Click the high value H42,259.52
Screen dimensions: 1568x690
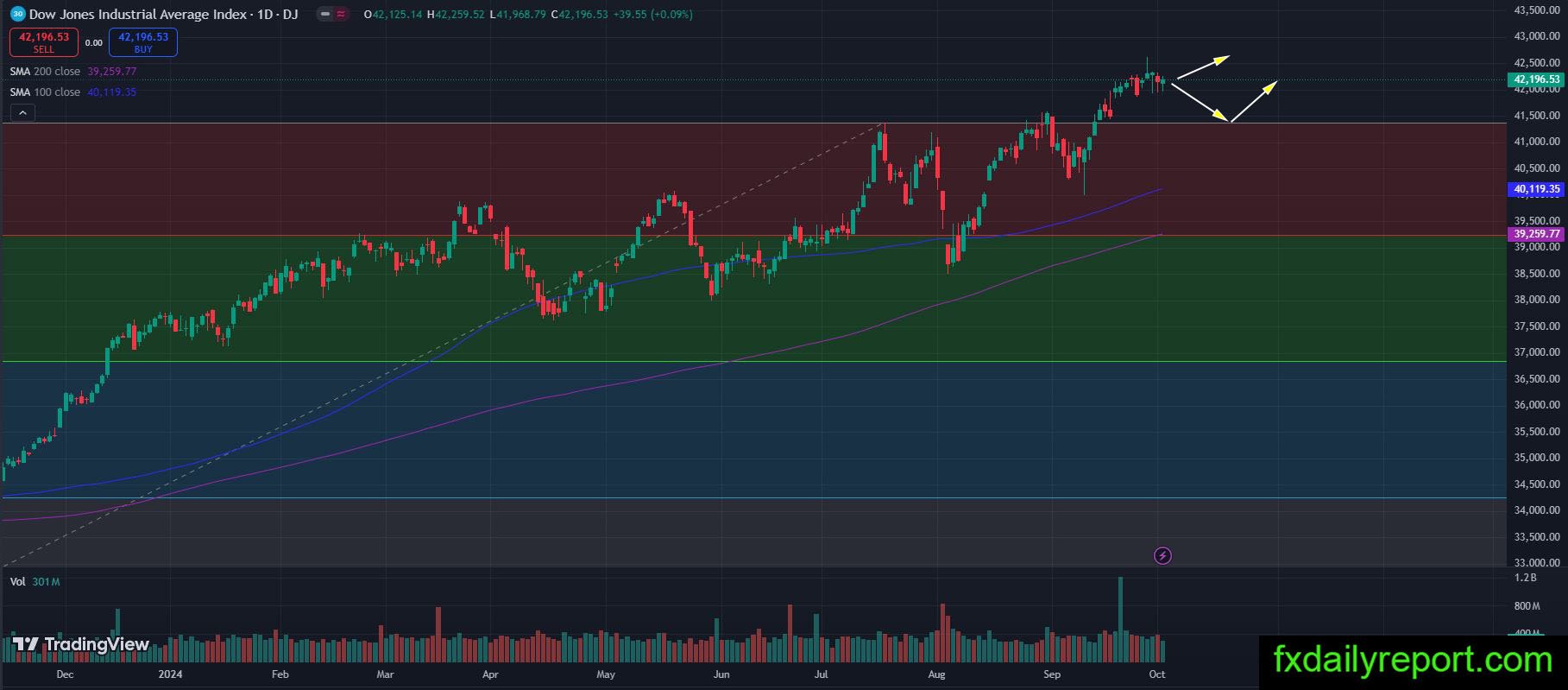coord(456,15)
